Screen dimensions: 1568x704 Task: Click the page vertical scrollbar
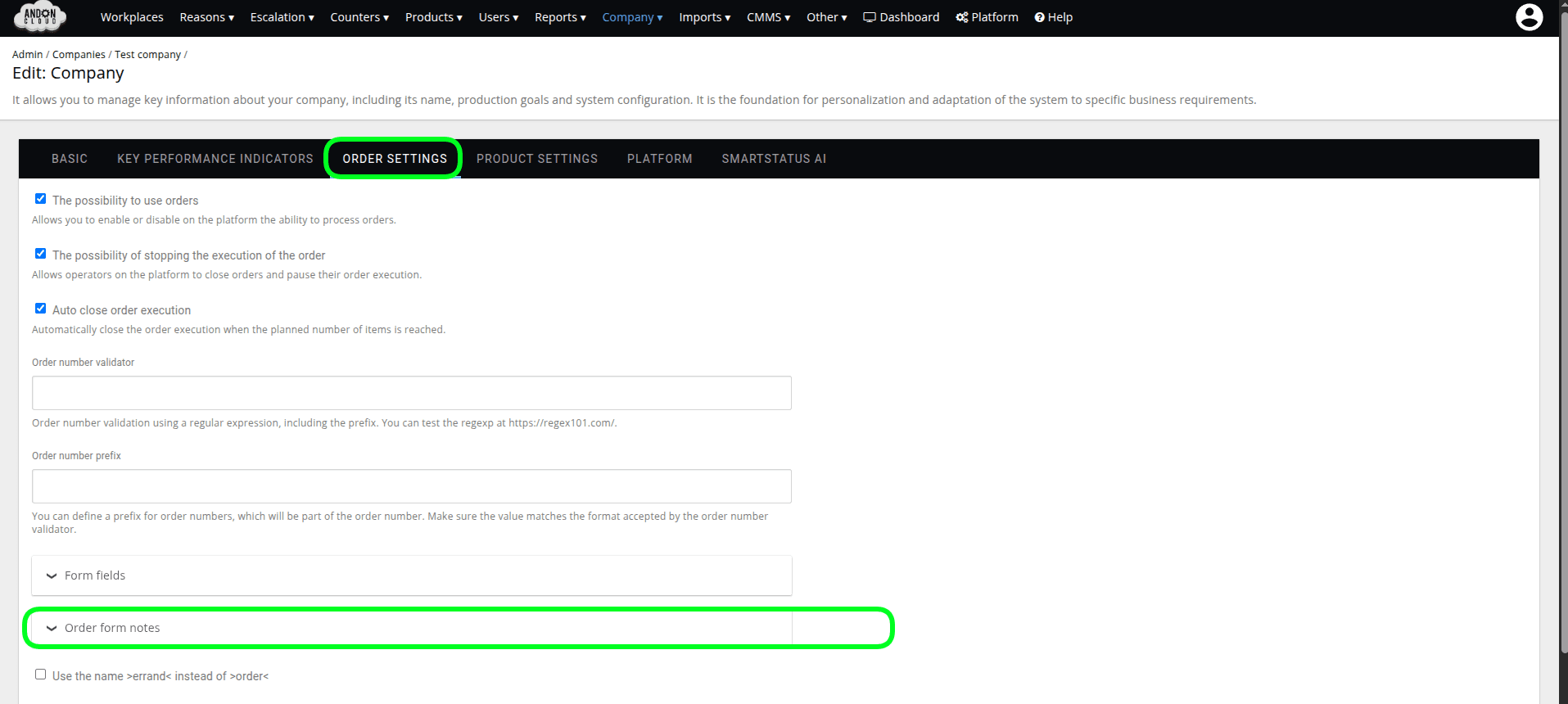(1563, 327)
